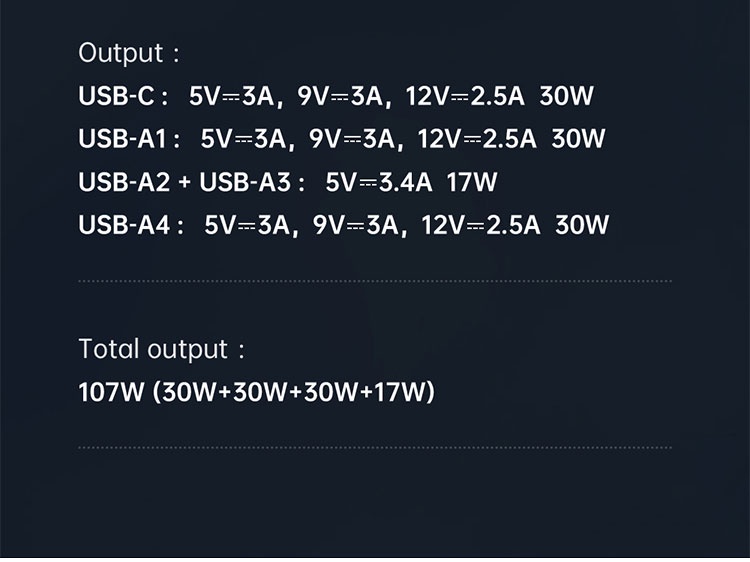Screen dimensions: 750x562
Task: Click USB-A1 9V⎓3A specification
Action: 352,139
